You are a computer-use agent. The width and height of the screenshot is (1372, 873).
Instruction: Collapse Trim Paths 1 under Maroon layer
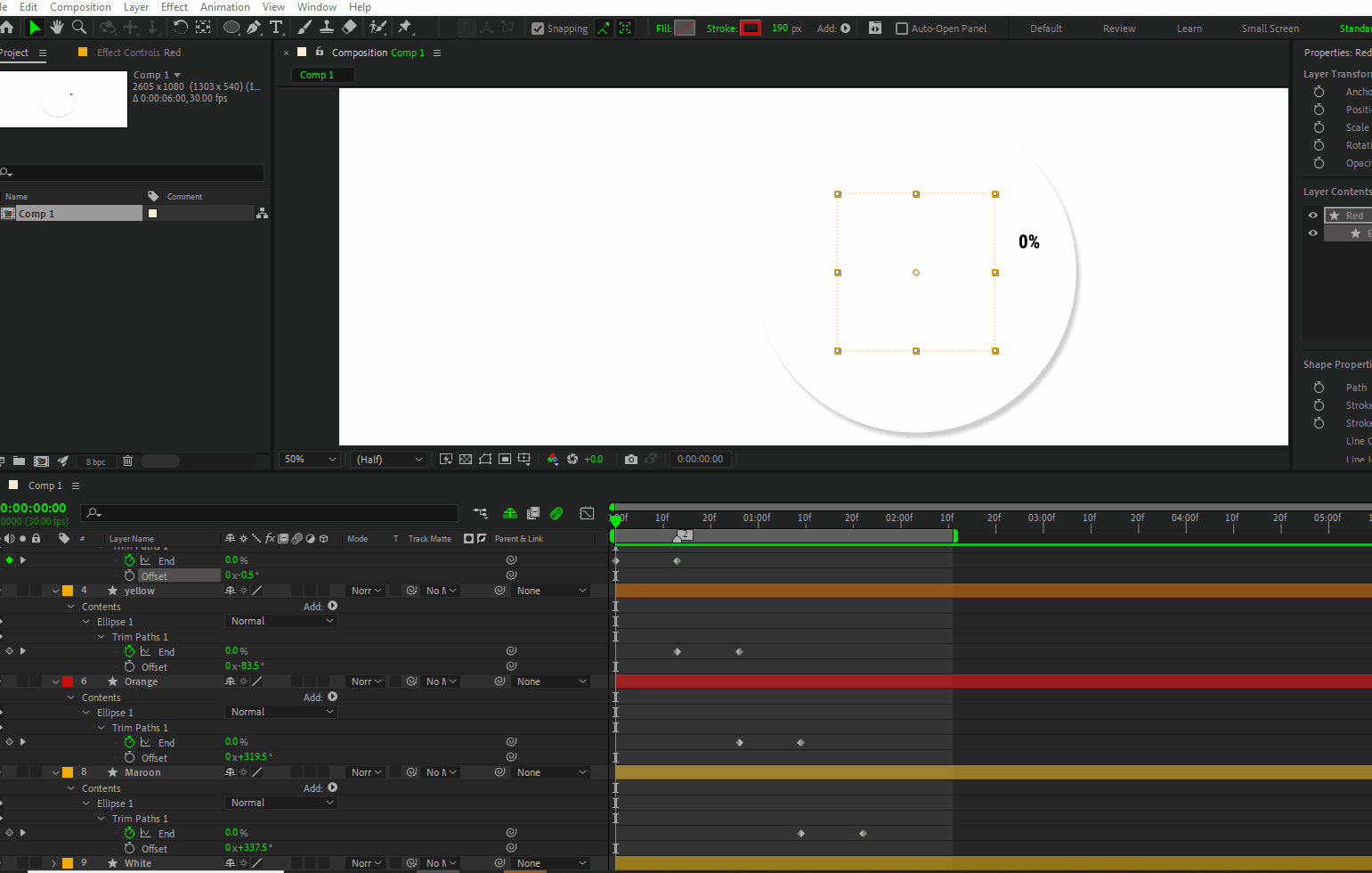[101, 818]
